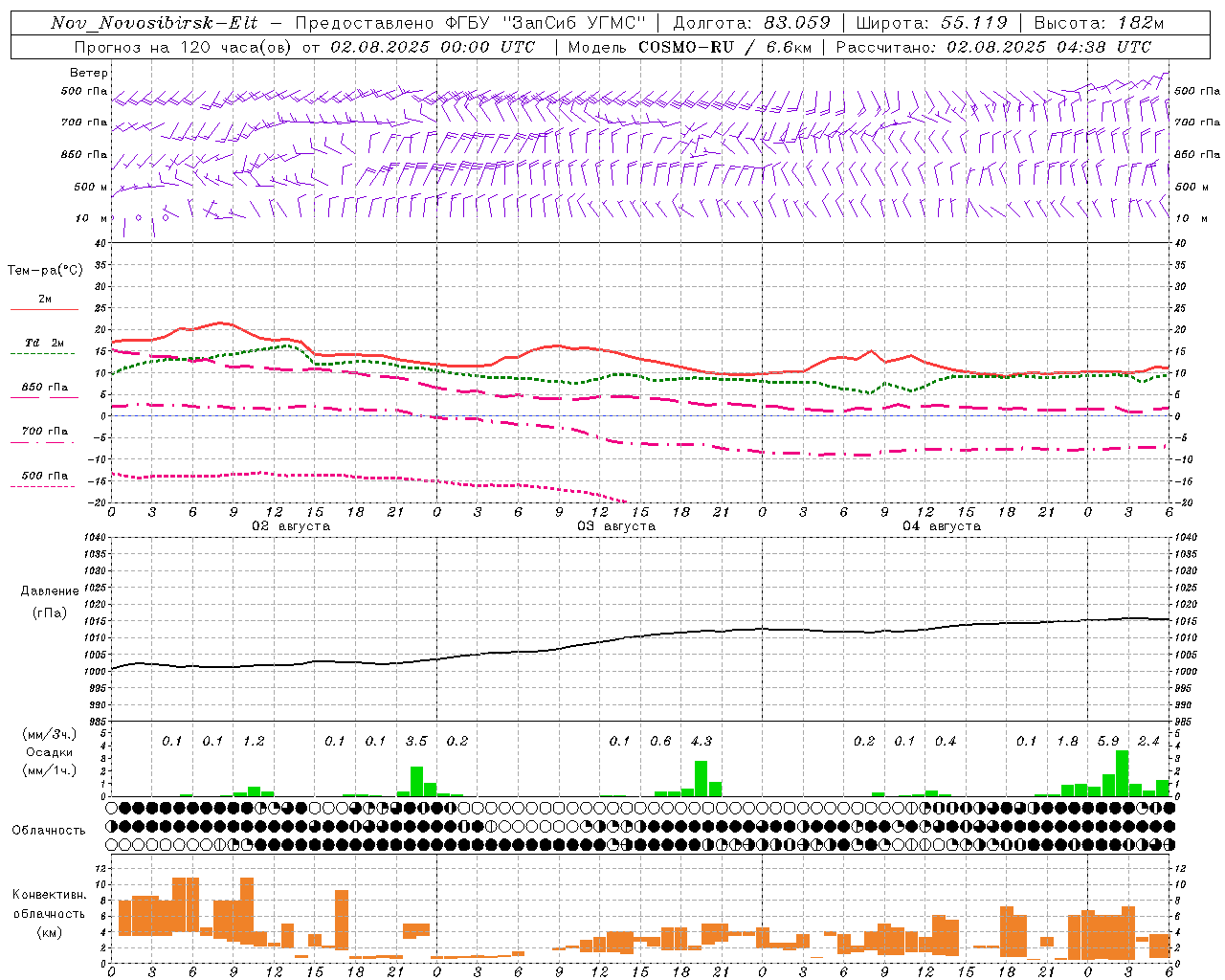Select the precipitation value 3.5
Image resolution: width=1225 pixels, height=980 pixels.
(416, 742)
